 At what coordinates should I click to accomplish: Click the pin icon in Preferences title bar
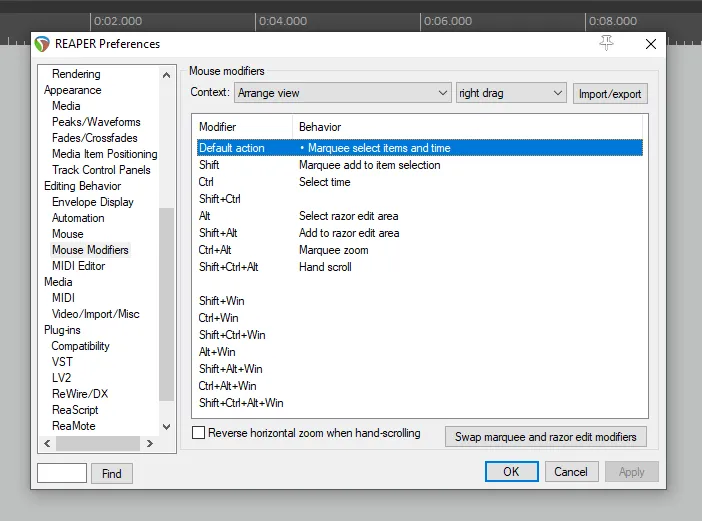(607, 43)
